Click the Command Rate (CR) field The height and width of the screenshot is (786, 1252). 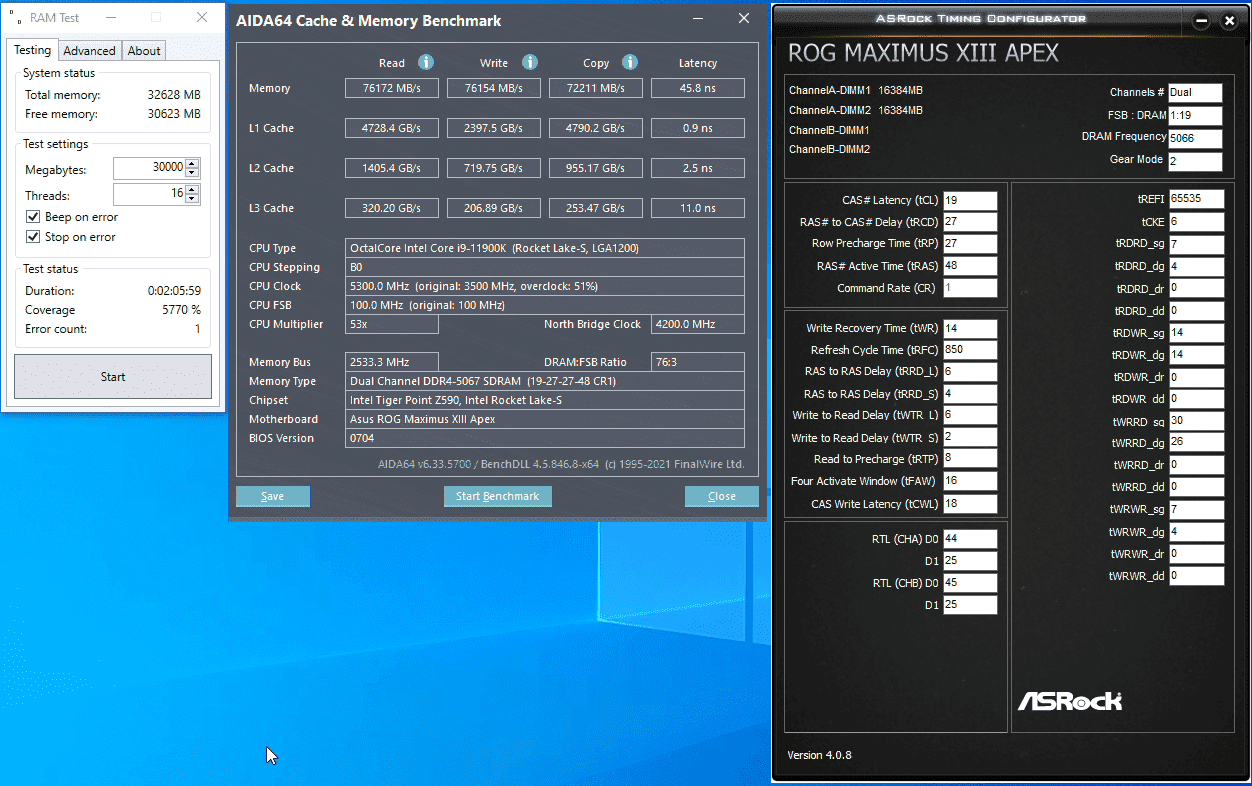[x=970, y=288]
